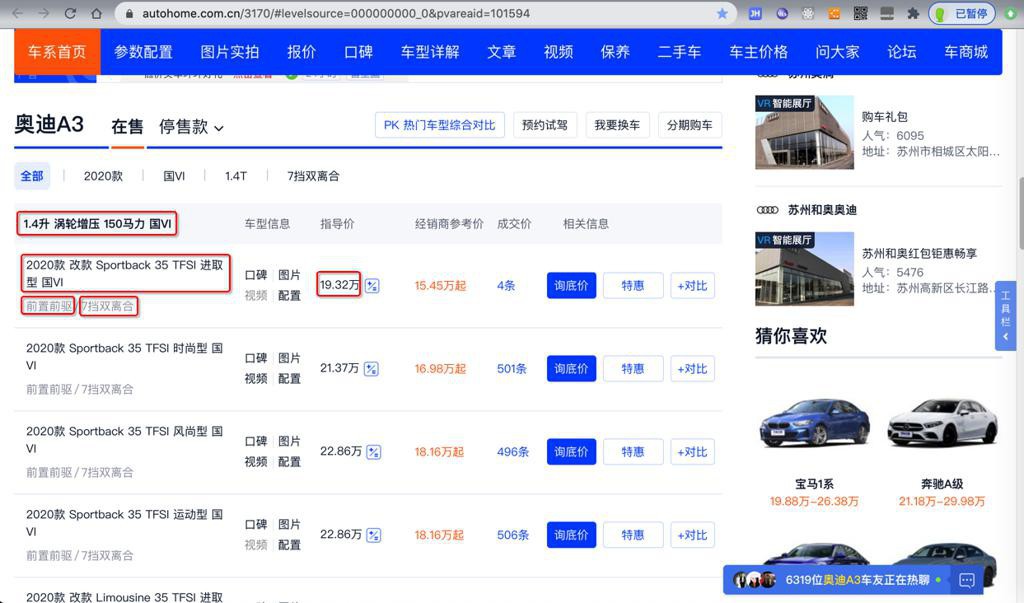Click 询底价 for the 进取型 model
This screenshot has height=603, width=1024.
pos(571,285)
